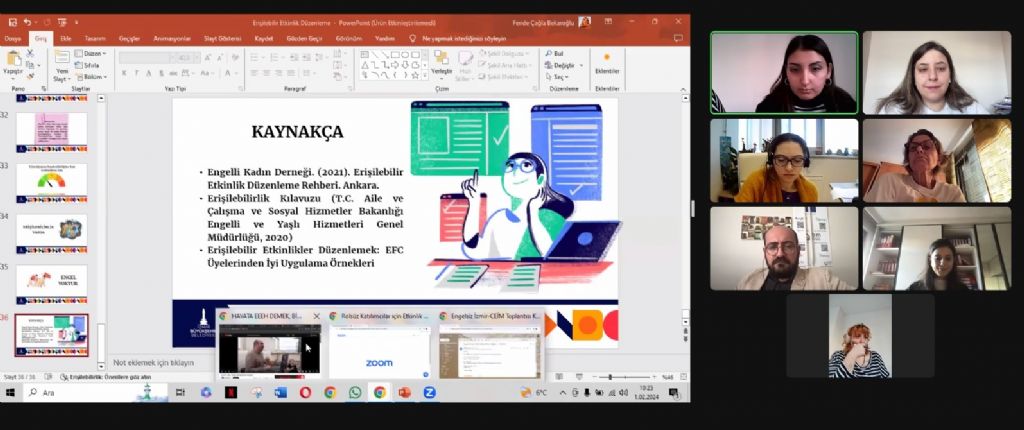Click the Sıfırla (Reset) button
The image size is (1024, 430).
coord(91,65)
